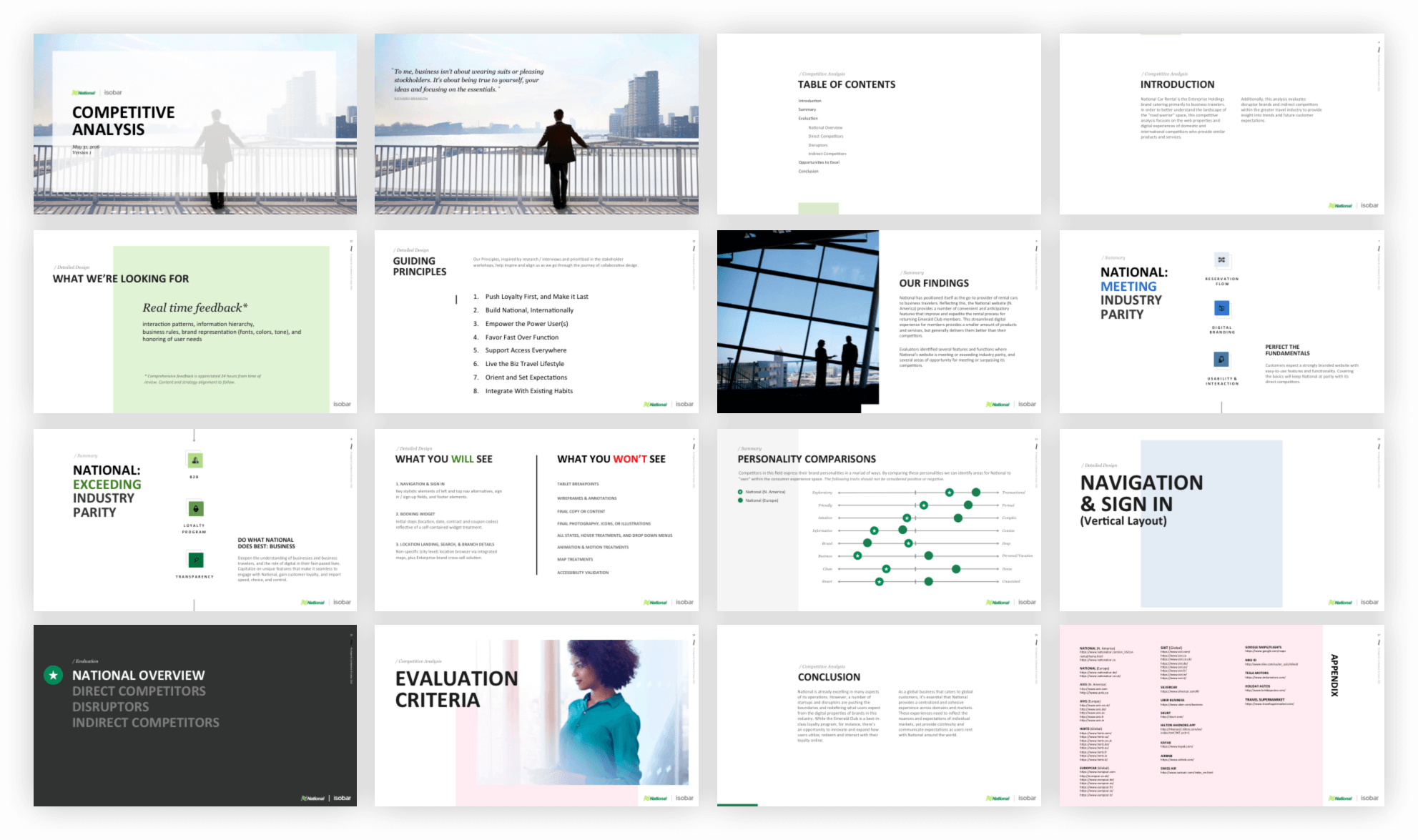This screenshot has width=1418, height=840.
Task: Click the National (N. America) legend marker
Action: pyautogui.click(x=740, y=492)
